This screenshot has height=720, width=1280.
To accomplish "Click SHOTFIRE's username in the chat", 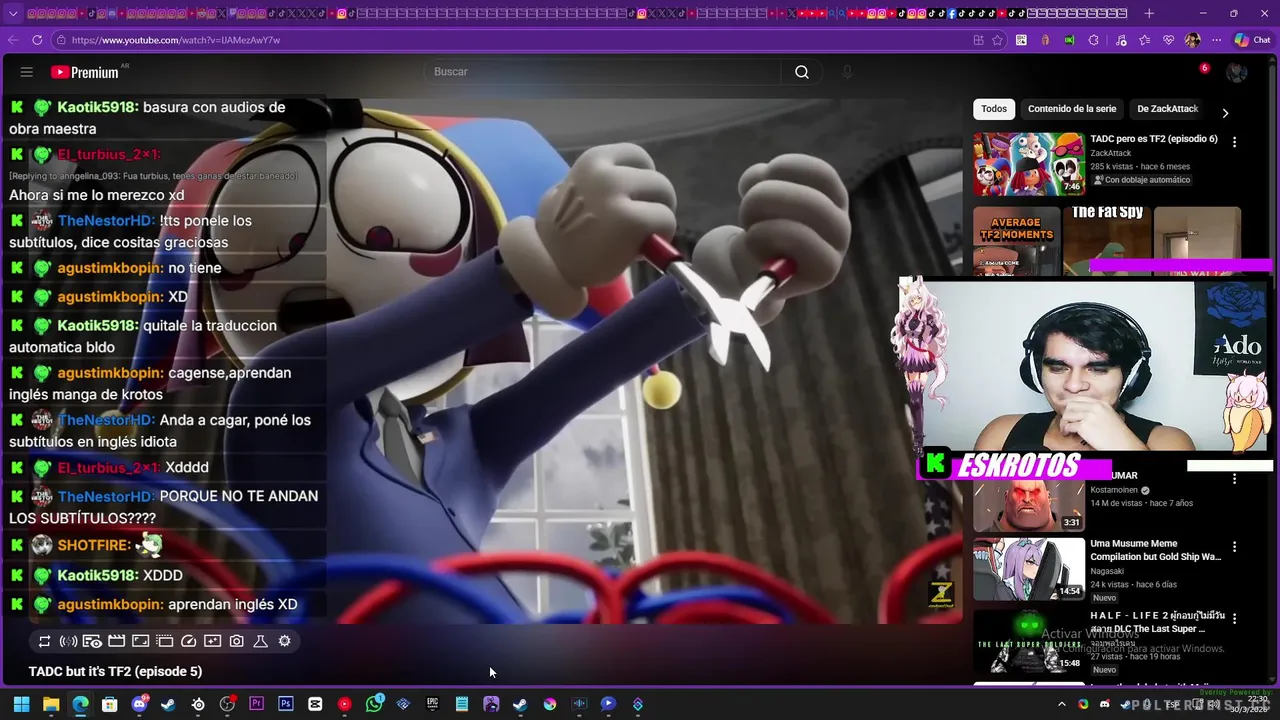I will coord(93,545).
